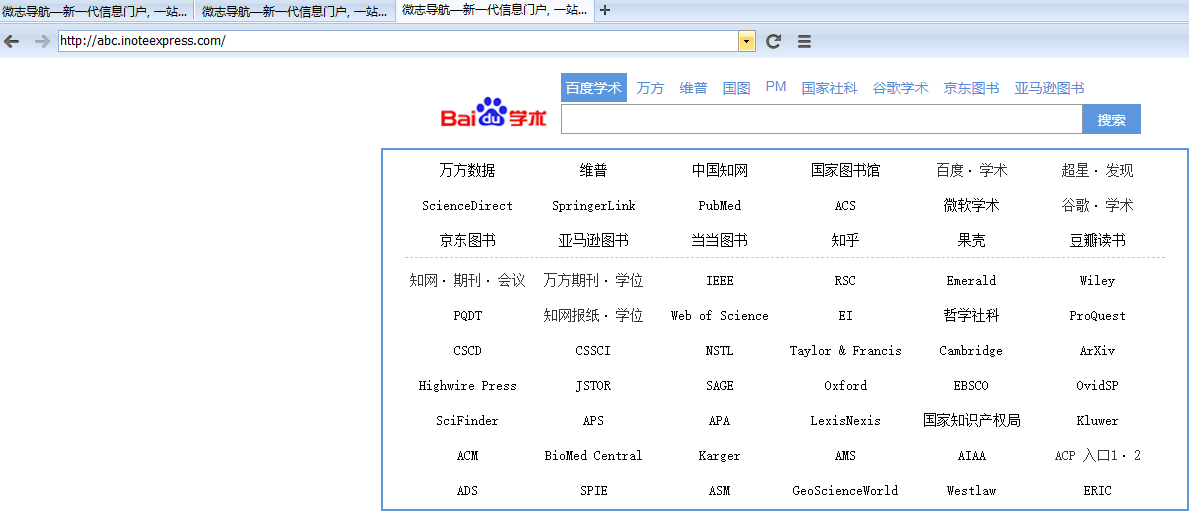Open the SpringerLink link
Image resolution: width=1189 pixels, height=518 pixels.
tap(594, 206)
